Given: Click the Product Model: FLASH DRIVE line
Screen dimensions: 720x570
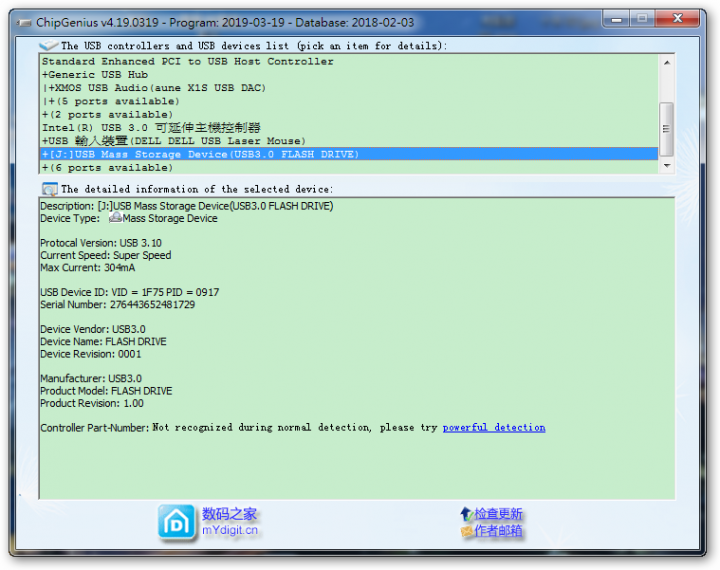Looking at the screenshot, I should point(106,390).
